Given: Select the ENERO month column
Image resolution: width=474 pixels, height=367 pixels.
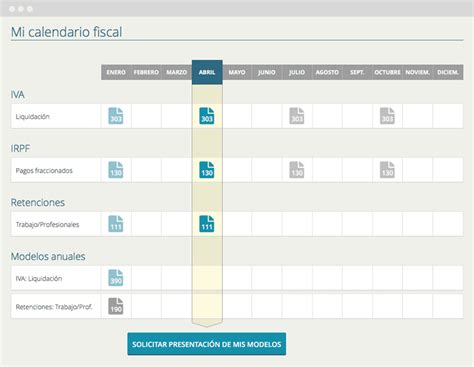Looking at the screenshot, I should (116, 72).
